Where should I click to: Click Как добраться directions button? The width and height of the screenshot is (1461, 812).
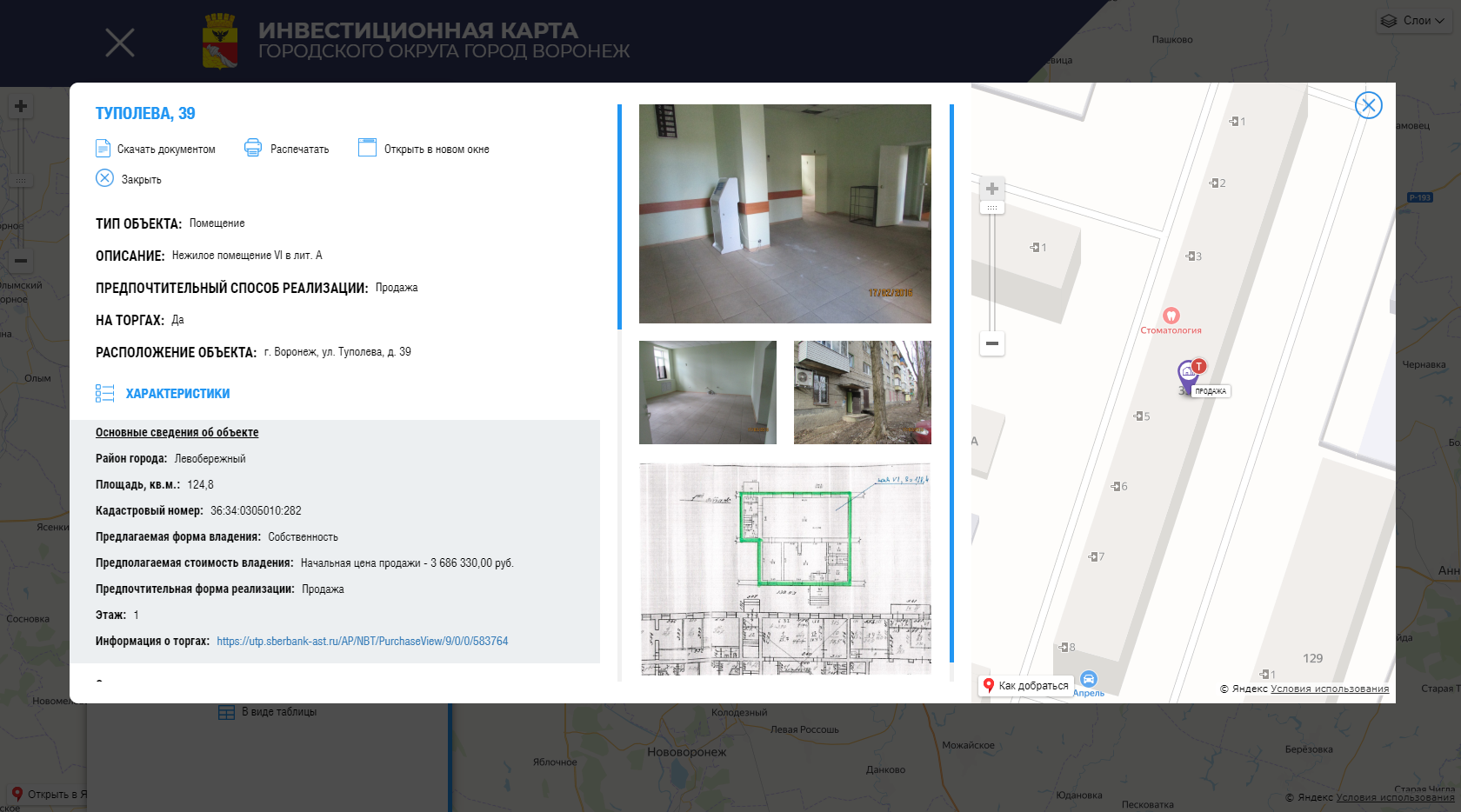pyautogui.click(x=1026, y=686)
